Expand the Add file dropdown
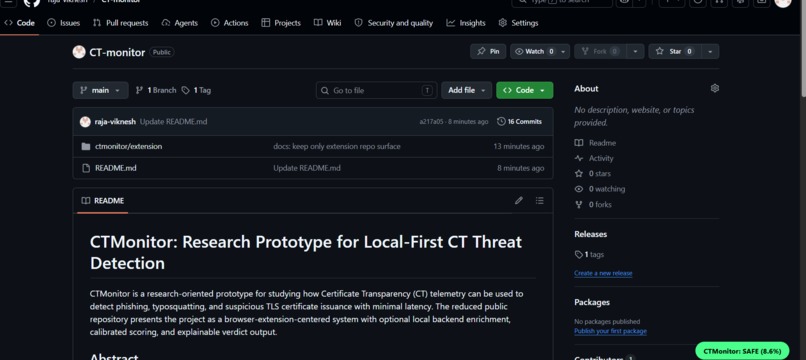The height and width of the screenshot is (360, 806). click(x=466, y=90)
